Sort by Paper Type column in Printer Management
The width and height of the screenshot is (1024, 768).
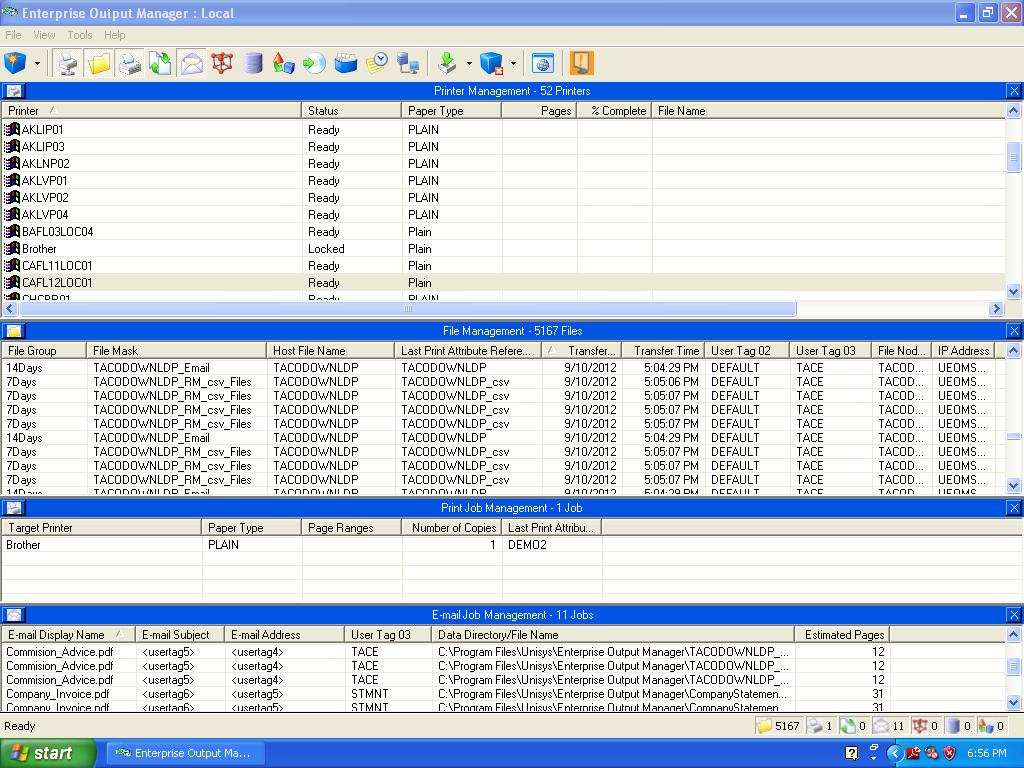tap(451, 111)
